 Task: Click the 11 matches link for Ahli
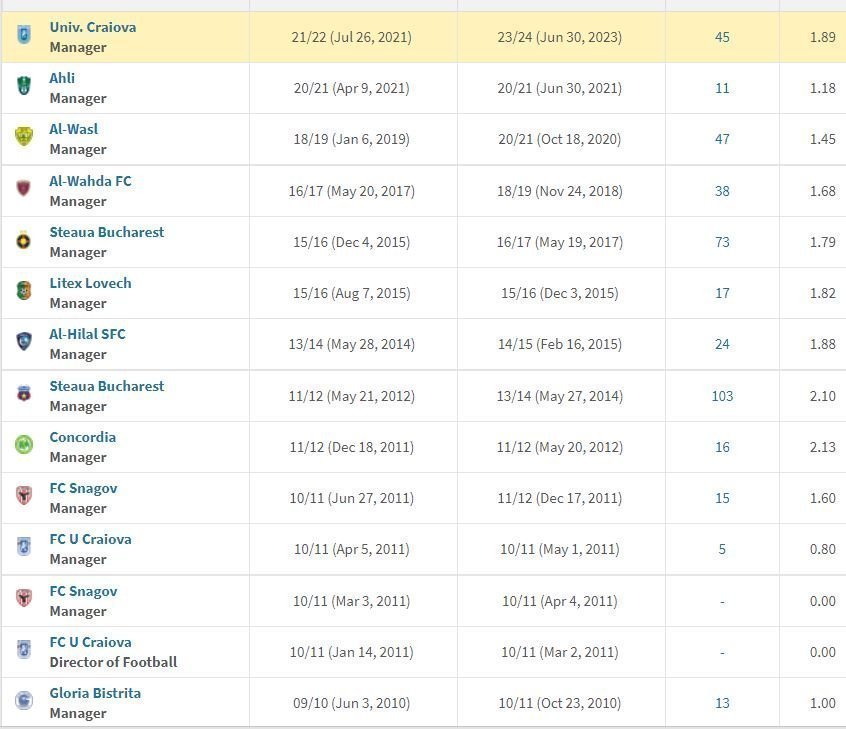(x=722, y=88)
